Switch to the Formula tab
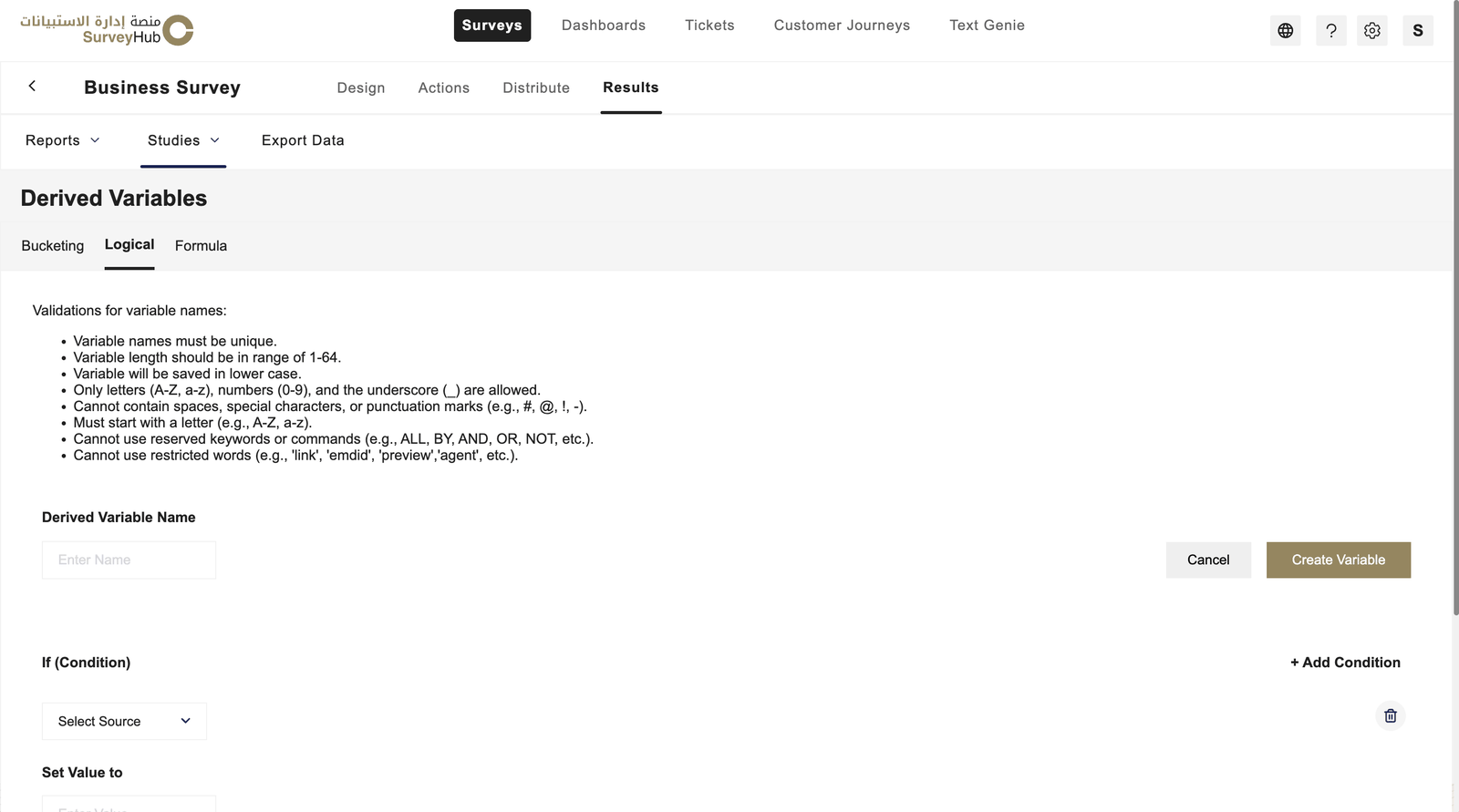 tap(201, 246)
